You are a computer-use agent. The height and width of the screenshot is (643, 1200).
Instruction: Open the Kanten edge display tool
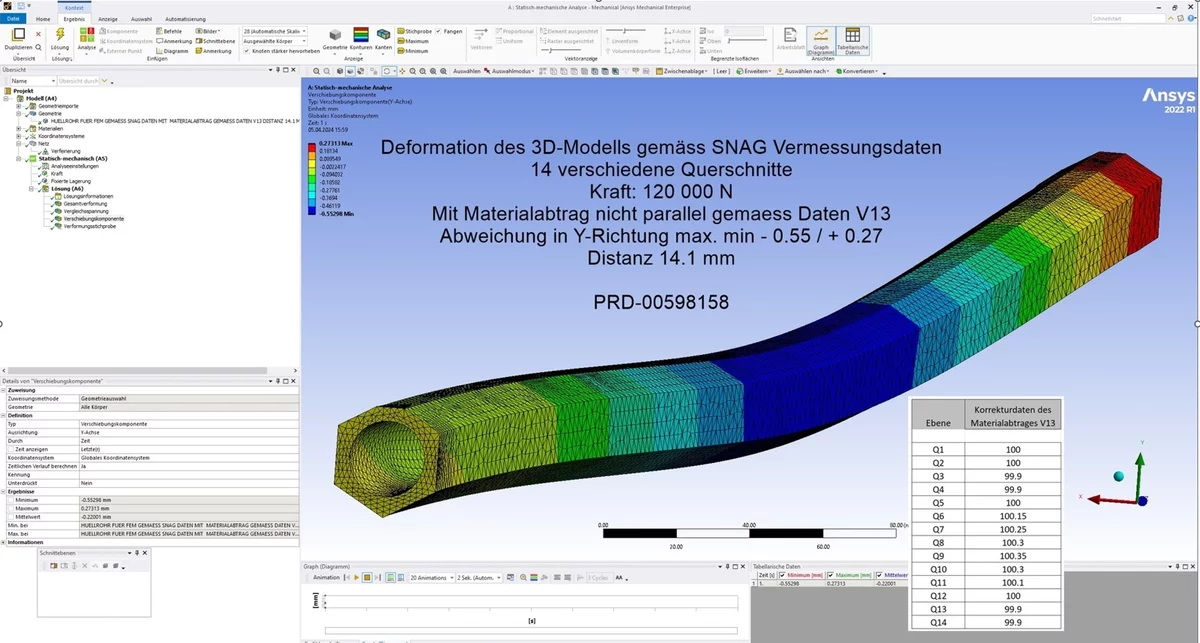pos(384,38)
